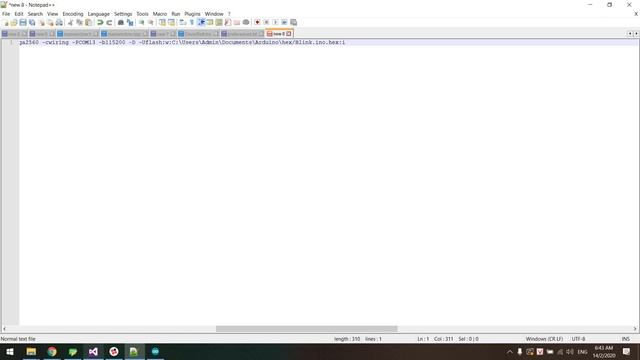The width and height of the screenshot is (640, 360).
Task: Toggle the Folder as Workspace icon
Action: point(237,22)
